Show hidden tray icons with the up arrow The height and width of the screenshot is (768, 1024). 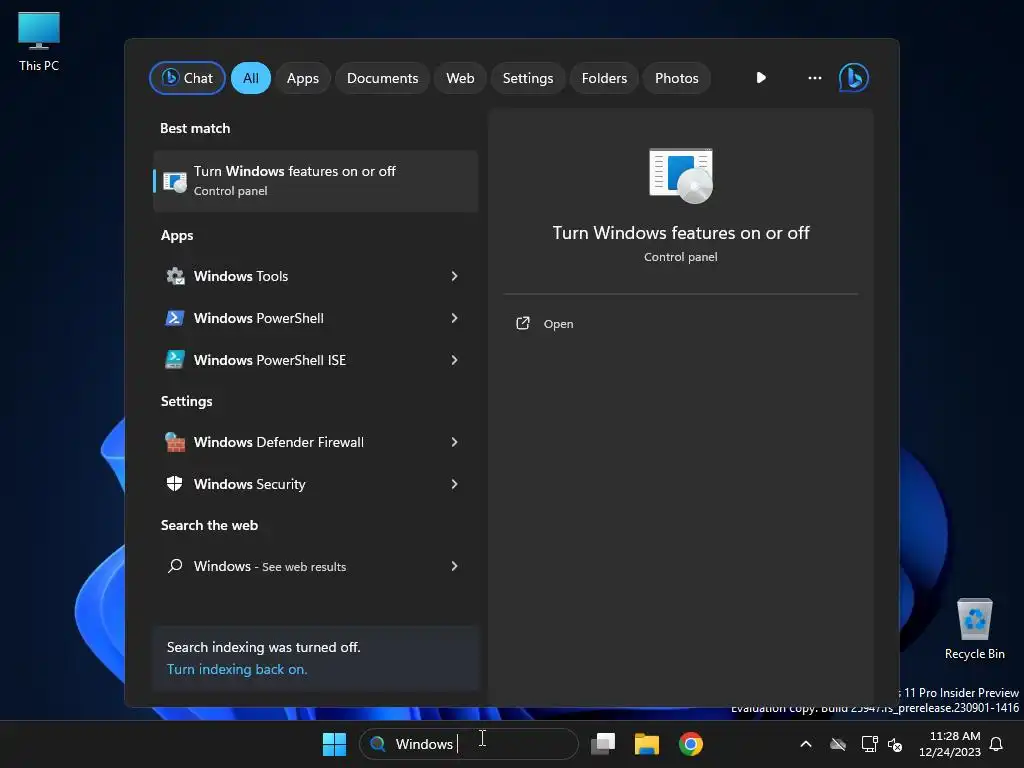(806, 744)
